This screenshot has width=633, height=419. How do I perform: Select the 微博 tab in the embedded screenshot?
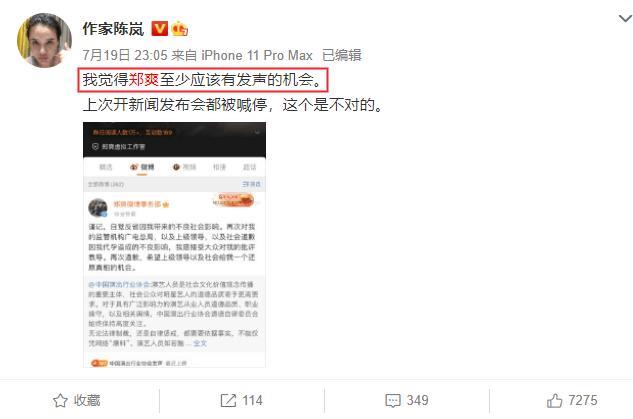[143, 167]
